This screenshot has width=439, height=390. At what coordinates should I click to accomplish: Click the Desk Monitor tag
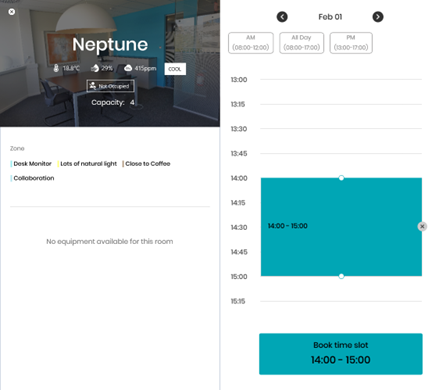click(x=31, y=164)
